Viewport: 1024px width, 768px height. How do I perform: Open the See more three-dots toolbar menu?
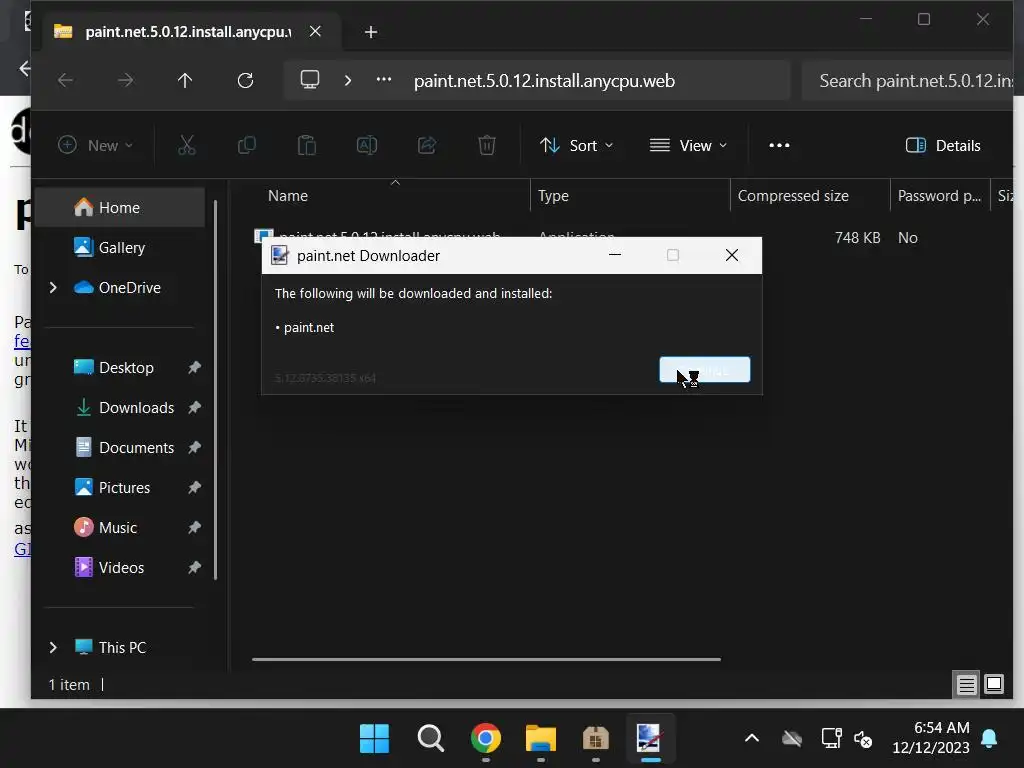click(x=779, y=145)
